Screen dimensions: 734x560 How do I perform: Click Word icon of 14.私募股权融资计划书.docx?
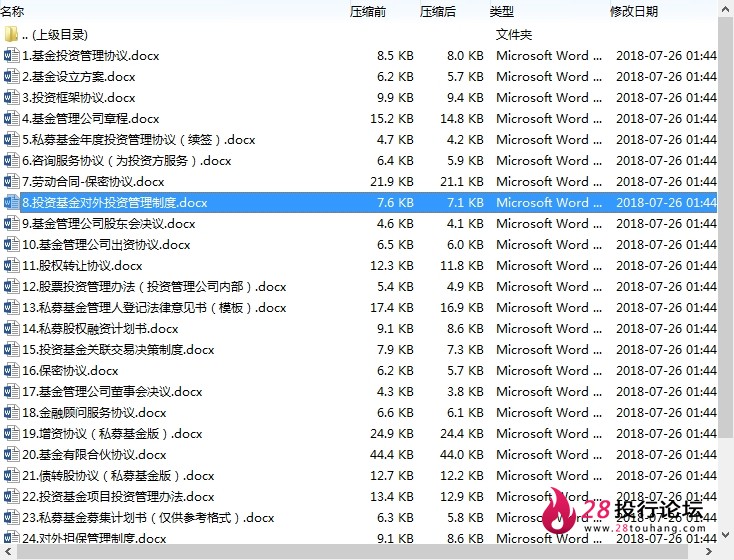tap(11, 328)
